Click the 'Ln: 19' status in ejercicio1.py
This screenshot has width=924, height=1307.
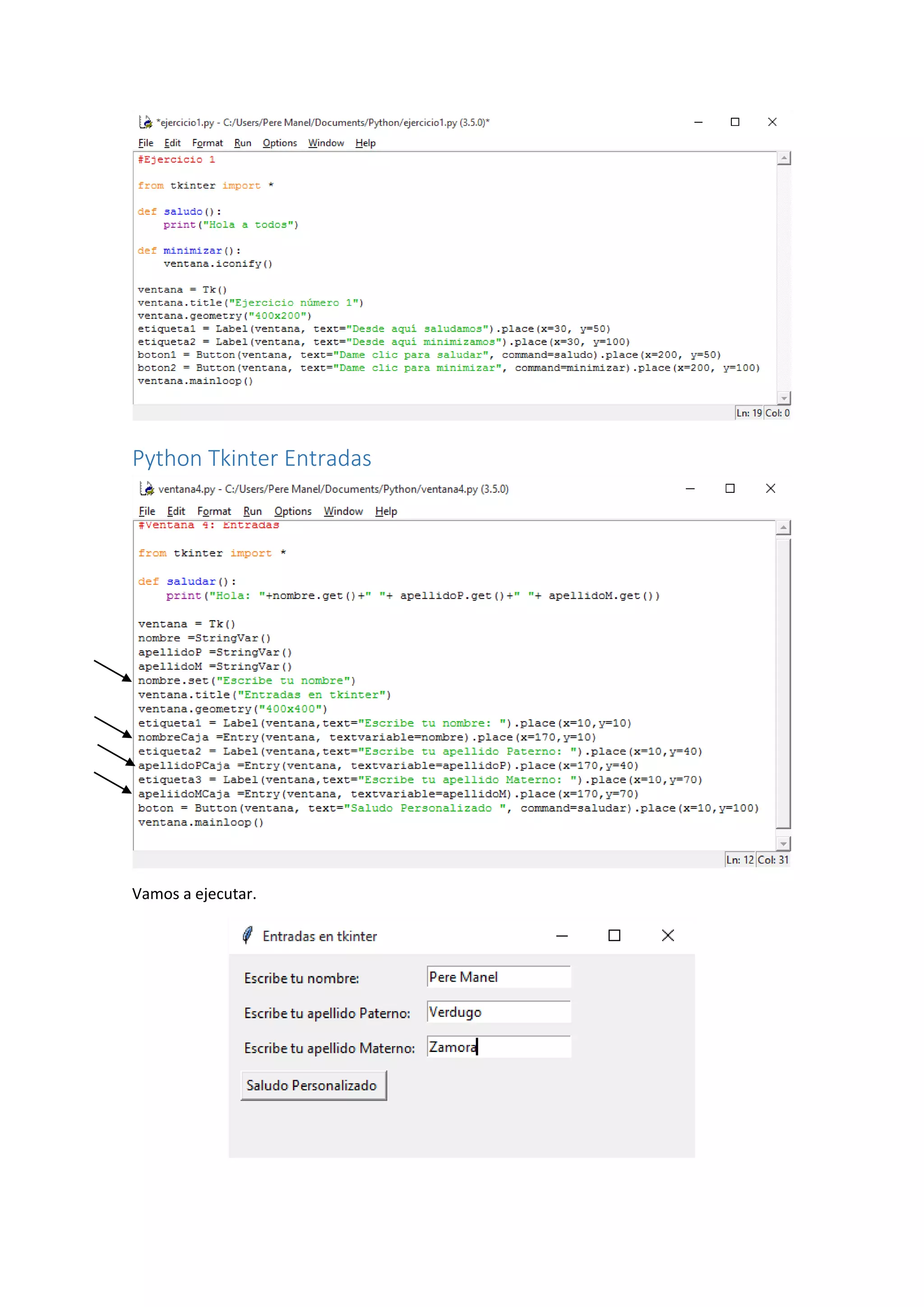click(x=749, y=412)
